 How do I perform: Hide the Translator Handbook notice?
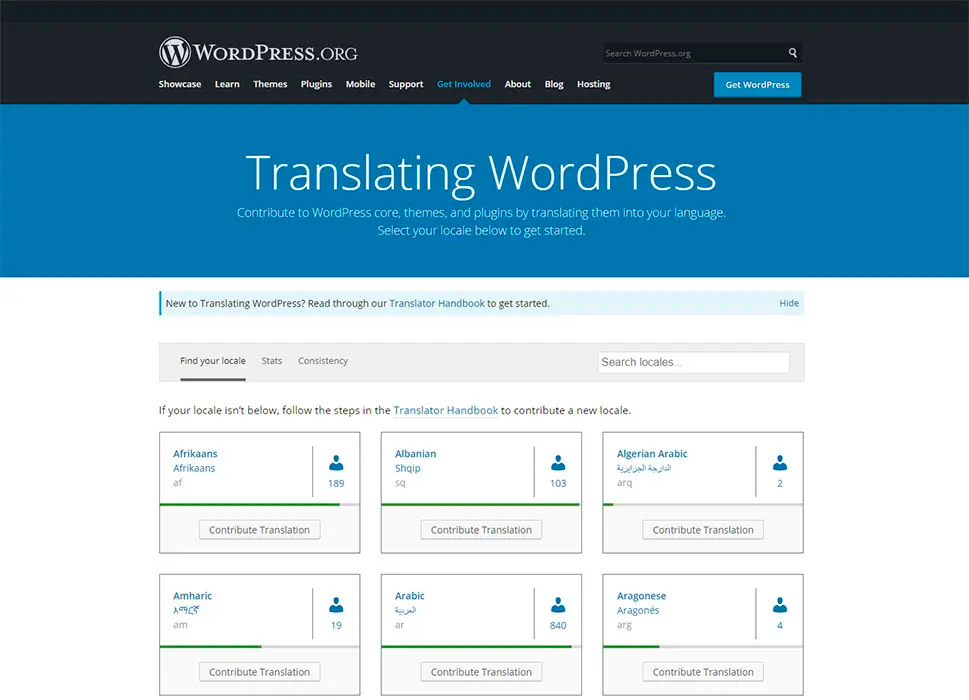point(789,303)
